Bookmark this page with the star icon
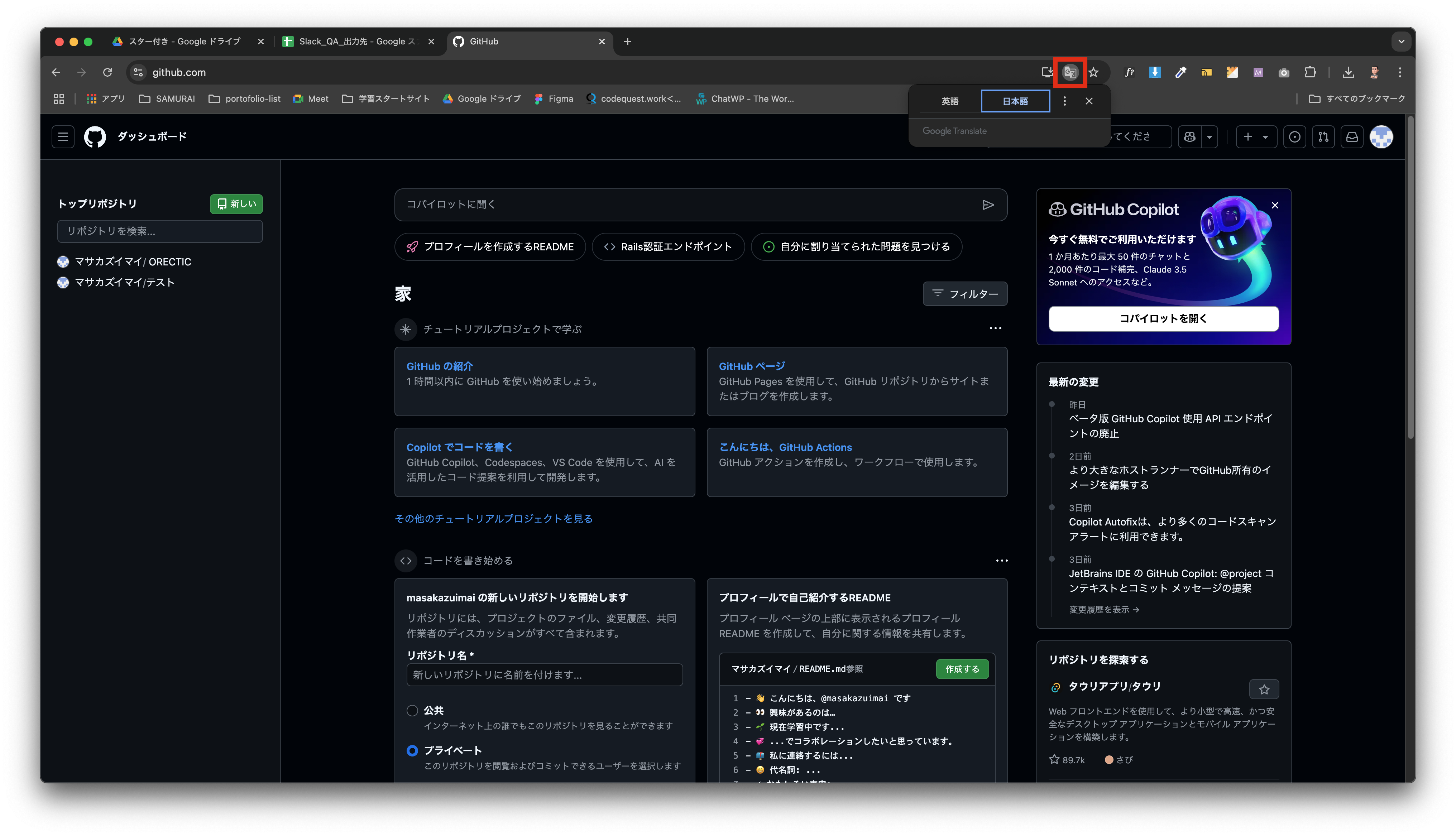1456x836 pixels. coord(1094,72)
